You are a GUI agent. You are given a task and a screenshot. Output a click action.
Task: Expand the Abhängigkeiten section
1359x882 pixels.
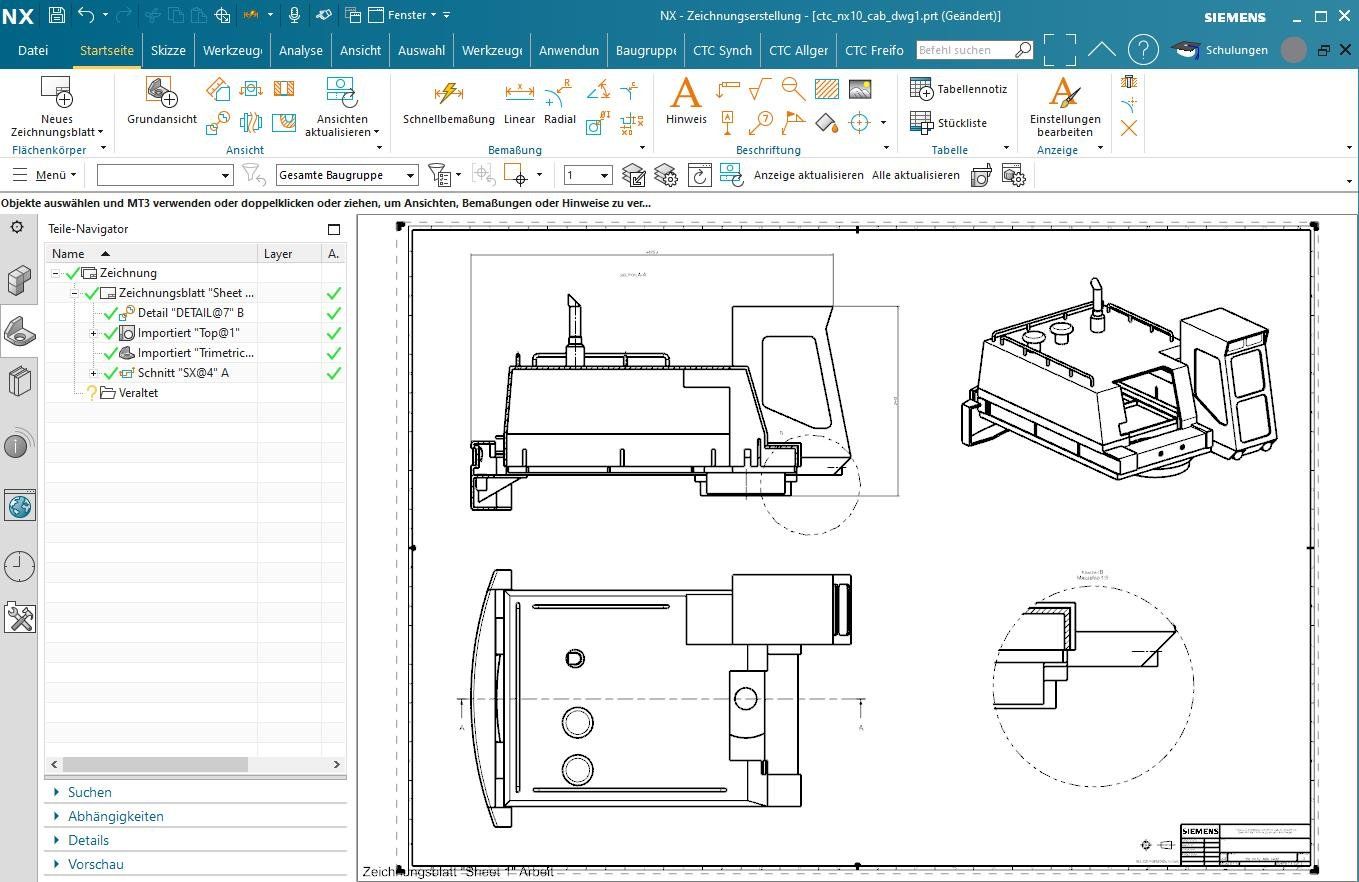(115, 816)
